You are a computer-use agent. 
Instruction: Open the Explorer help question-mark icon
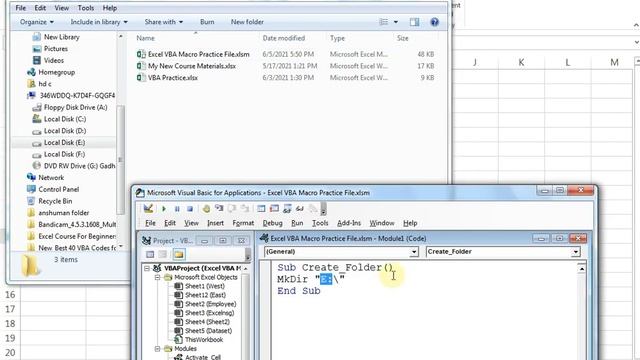tap(435, 22)
